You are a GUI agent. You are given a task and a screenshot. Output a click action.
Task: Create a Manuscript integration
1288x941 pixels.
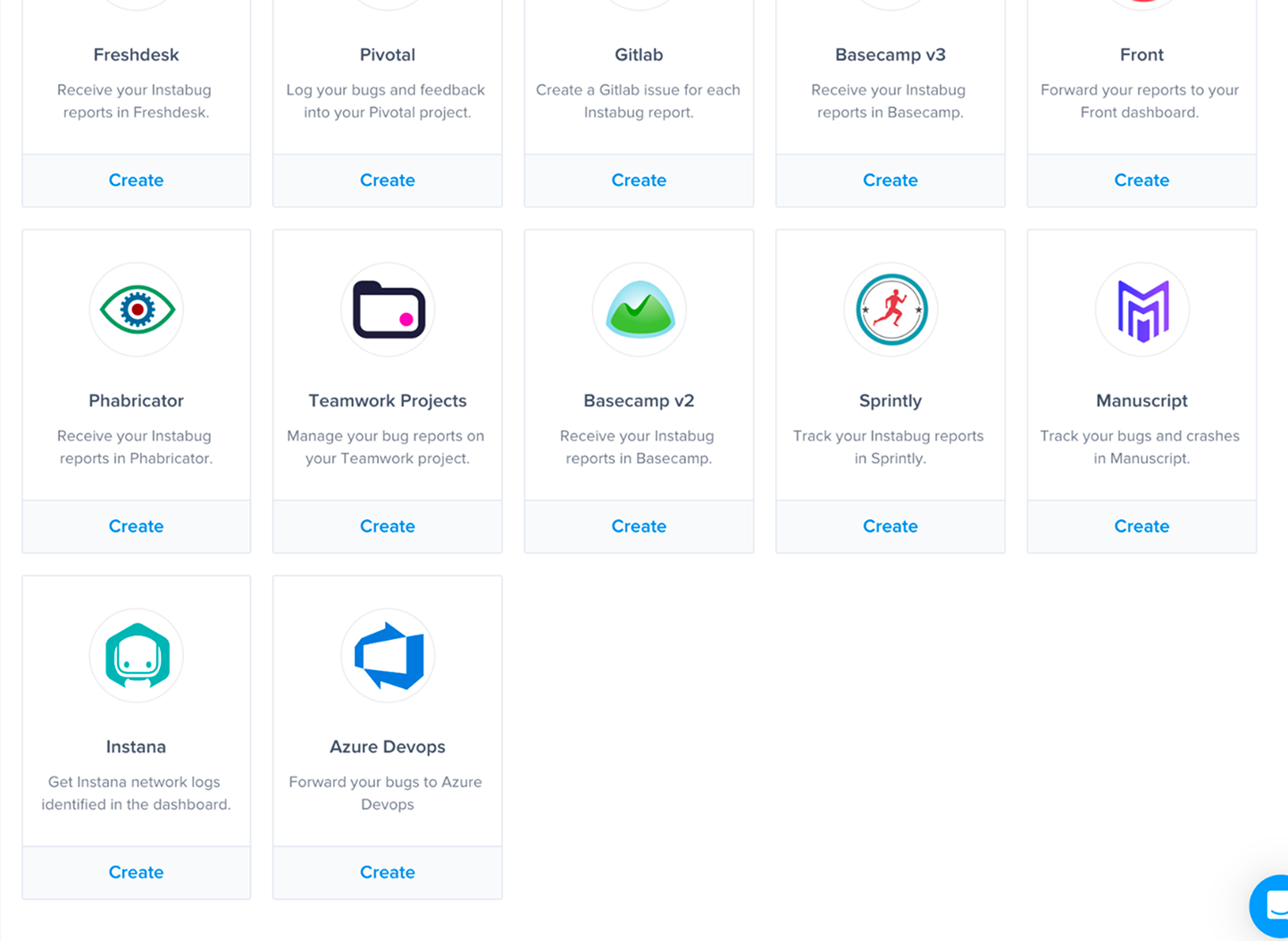1142,526
